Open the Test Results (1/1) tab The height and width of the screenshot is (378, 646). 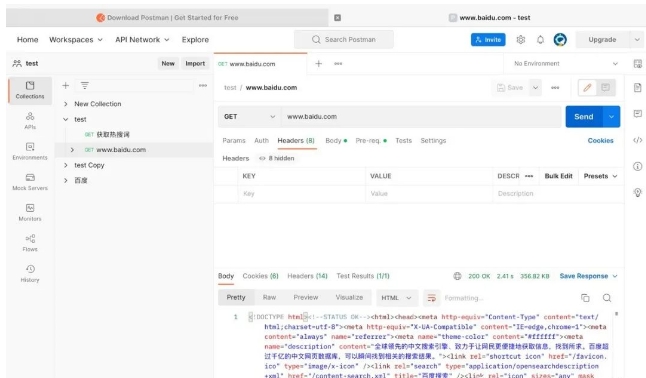363,276
